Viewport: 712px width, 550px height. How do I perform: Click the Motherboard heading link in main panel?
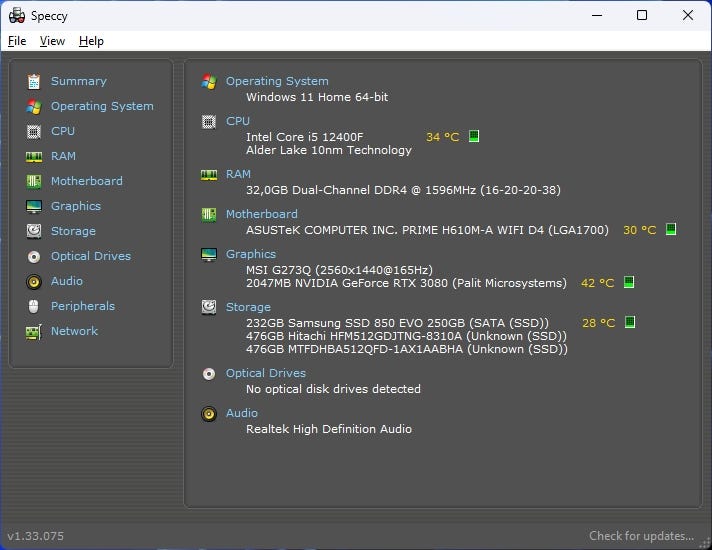(x=262, y=214)
